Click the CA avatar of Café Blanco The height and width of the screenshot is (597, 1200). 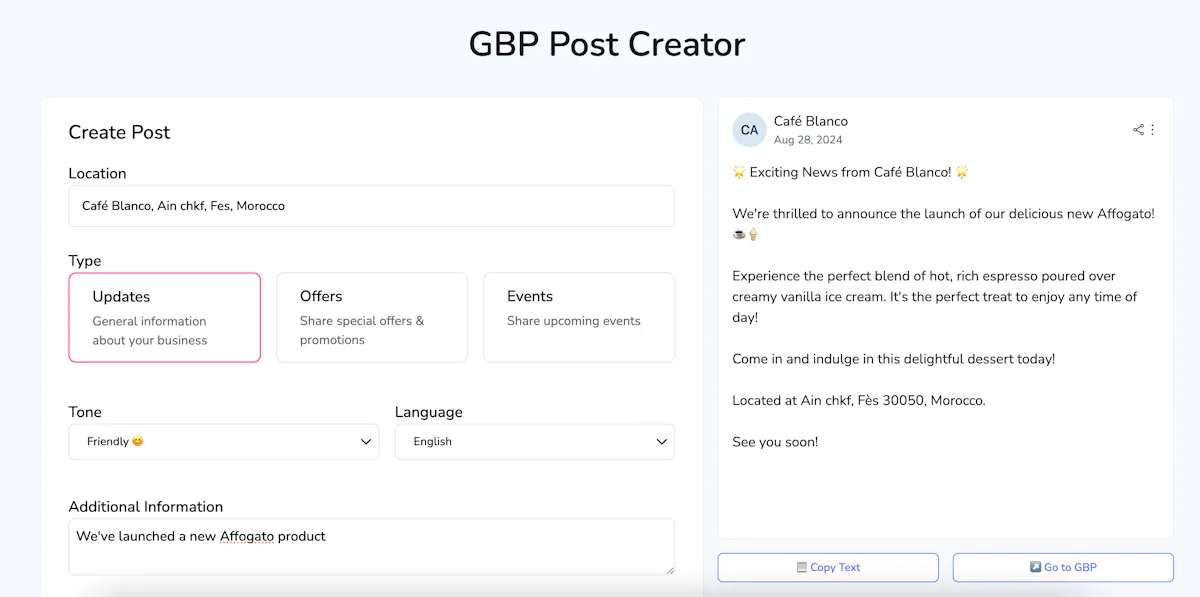coord(749,130)
